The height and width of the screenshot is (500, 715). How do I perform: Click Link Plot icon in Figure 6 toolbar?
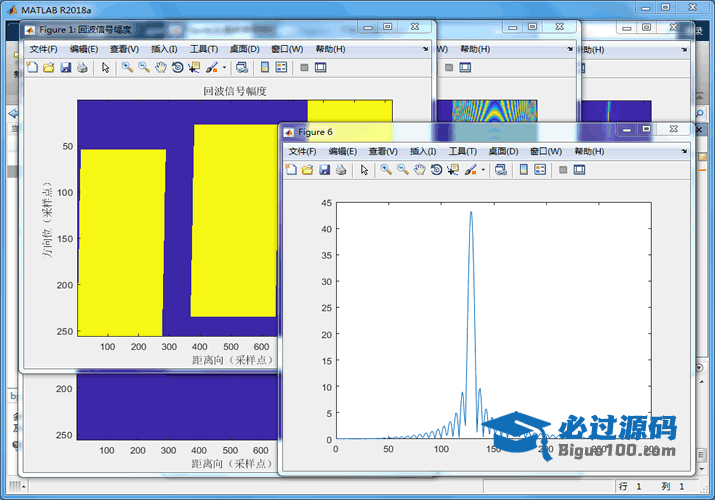pos(500,170)
